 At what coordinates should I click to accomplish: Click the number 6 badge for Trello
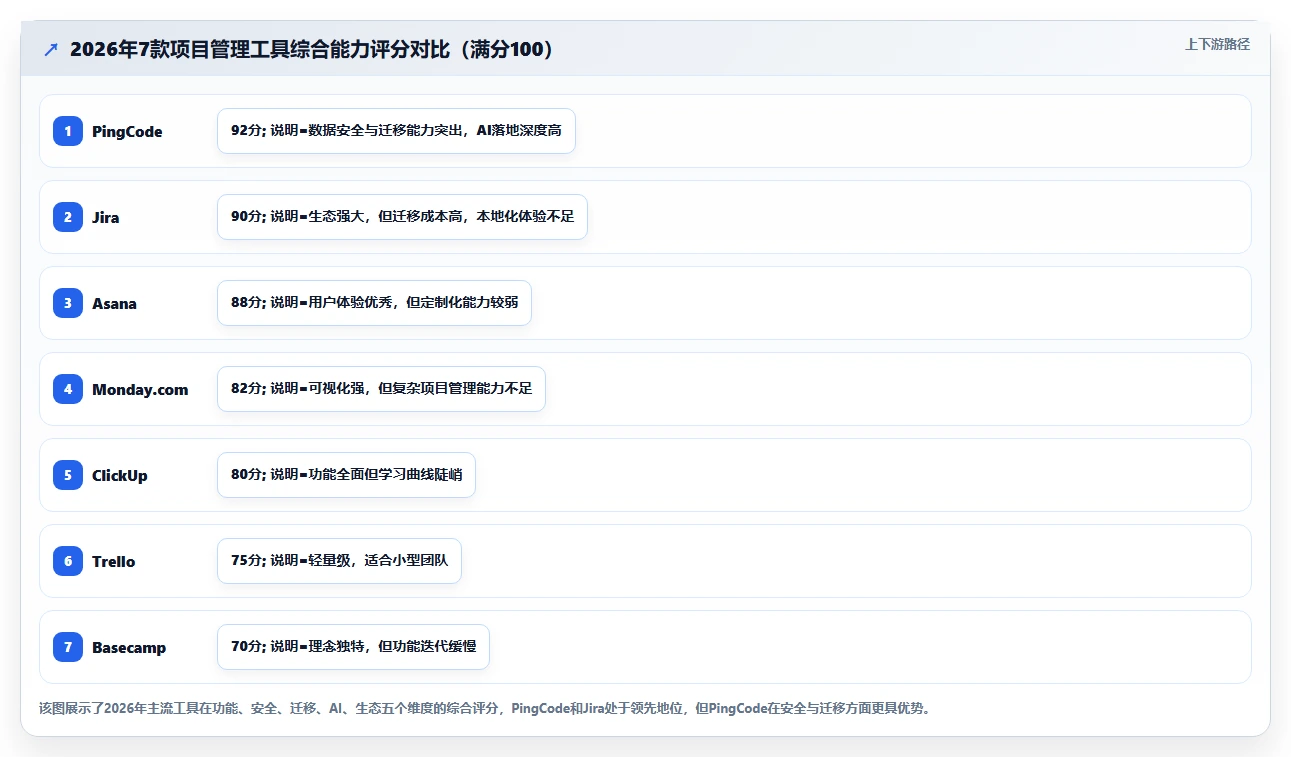68,561
